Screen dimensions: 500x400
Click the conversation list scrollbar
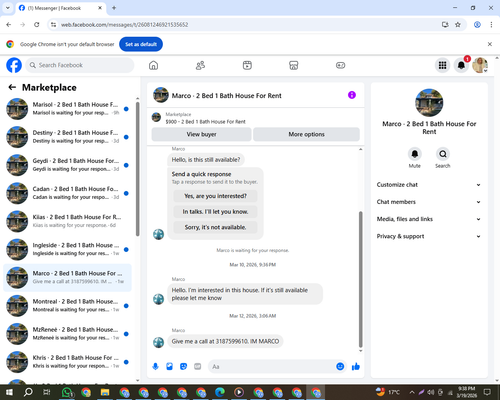pyautogui.click(x=138, y=169)
